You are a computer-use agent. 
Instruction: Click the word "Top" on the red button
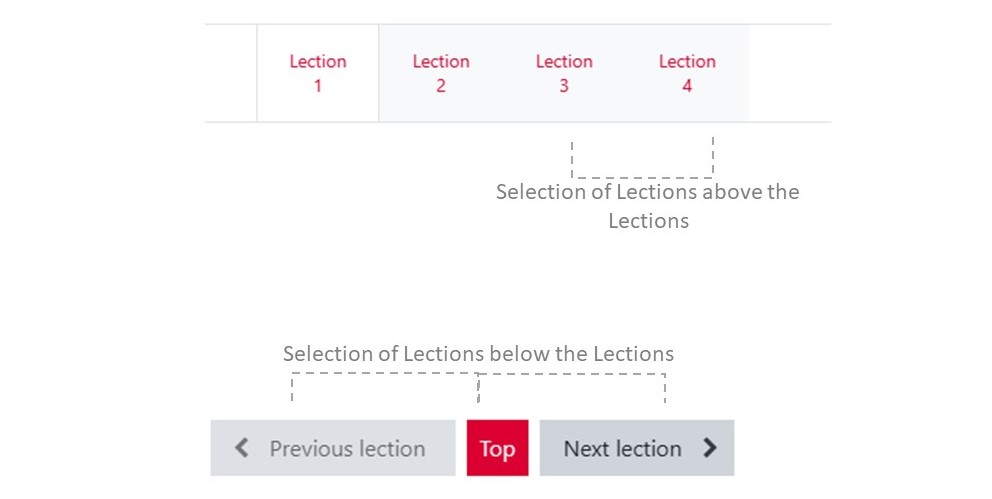497,449
